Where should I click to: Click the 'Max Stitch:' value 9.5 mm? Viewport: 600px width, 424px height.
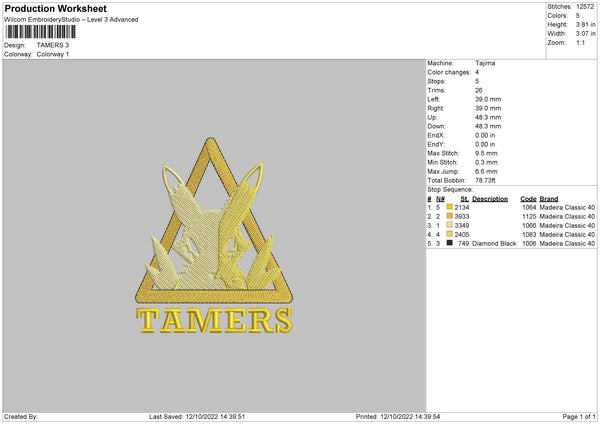coord(486,153)
